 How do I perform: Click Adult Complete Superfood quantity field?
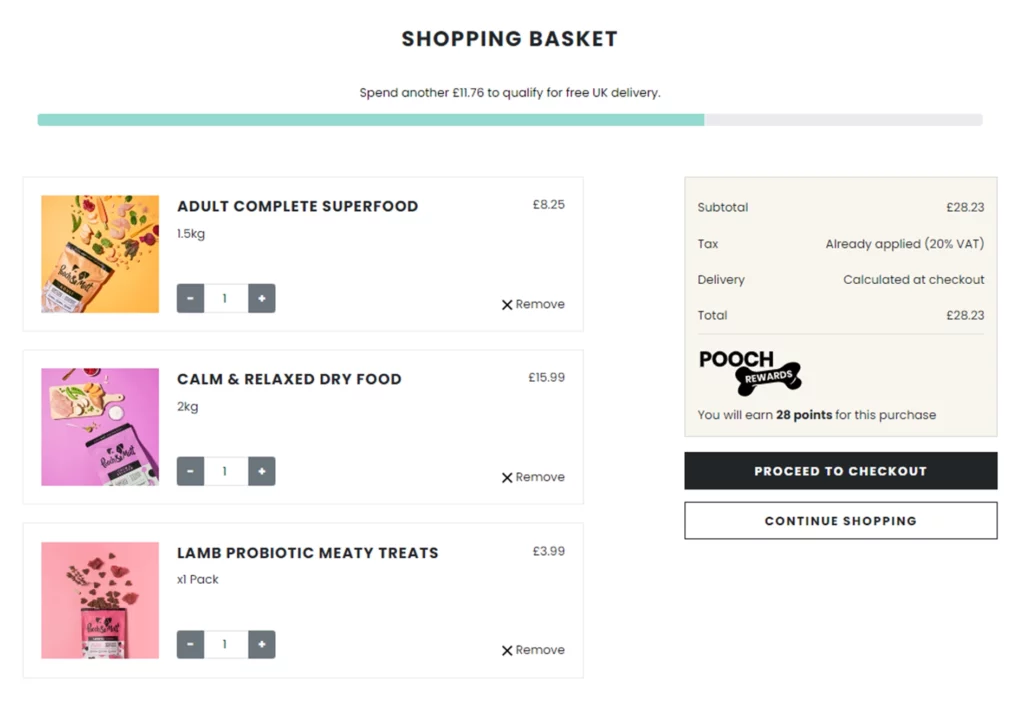pos(225,298)
